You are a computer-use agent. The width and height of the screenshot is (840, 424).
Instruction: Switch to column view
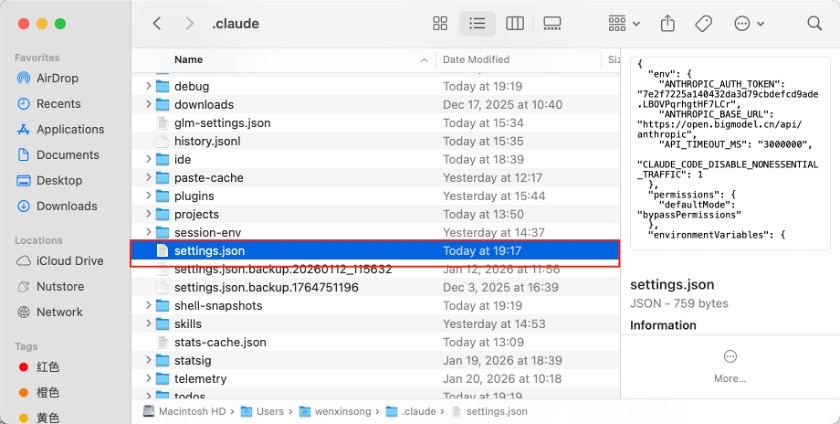click(x=515, y=23)
